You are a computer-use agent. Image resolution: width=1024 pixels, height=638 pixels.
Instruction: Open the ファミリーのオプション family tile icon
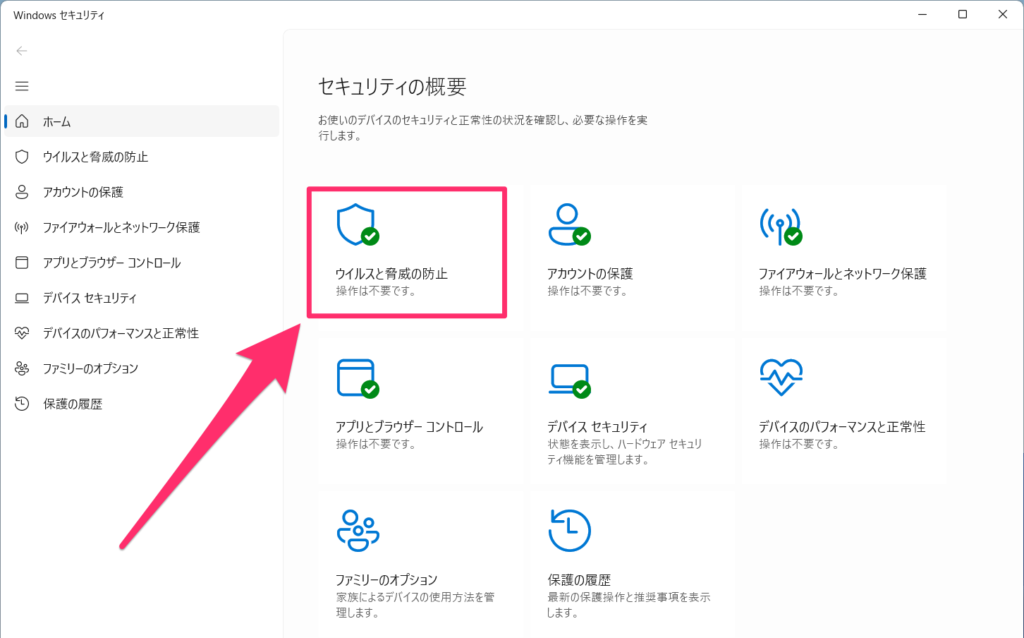click(x=357, y=530)
